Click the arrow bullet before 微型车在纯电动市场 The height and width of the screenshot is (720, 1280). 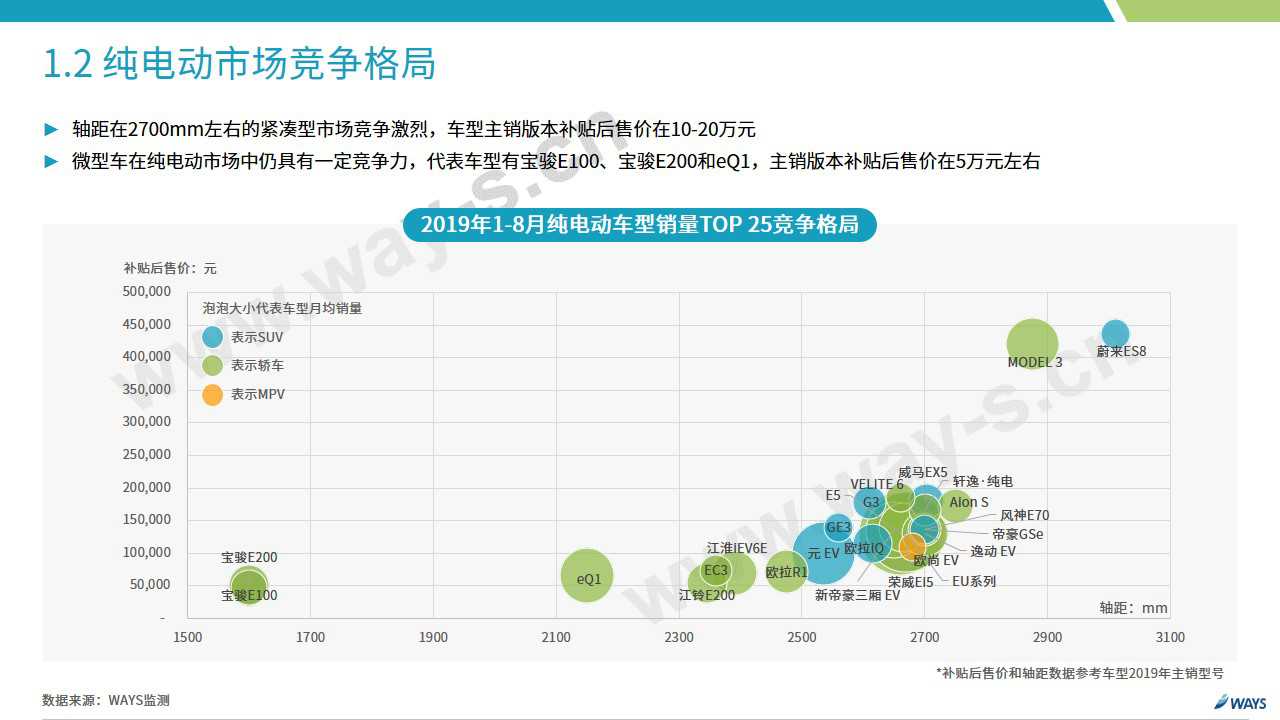(52, 161)
